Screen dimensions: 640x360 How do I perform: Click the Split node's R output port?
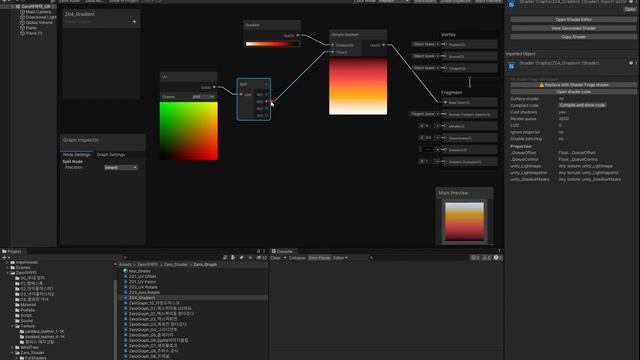pyautogui.click(x=267, y=94)
